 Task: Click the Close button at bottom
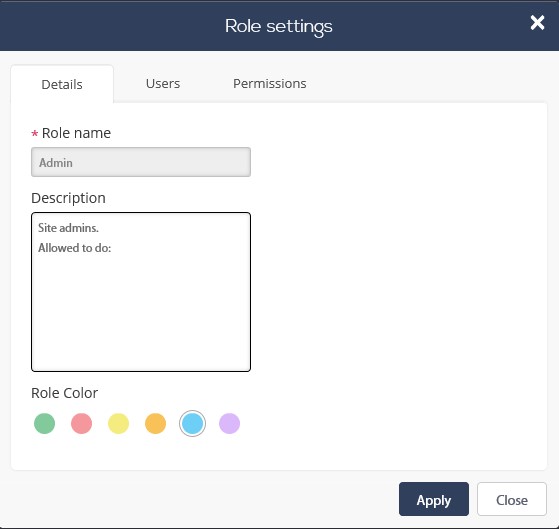(x=512, y=499)
